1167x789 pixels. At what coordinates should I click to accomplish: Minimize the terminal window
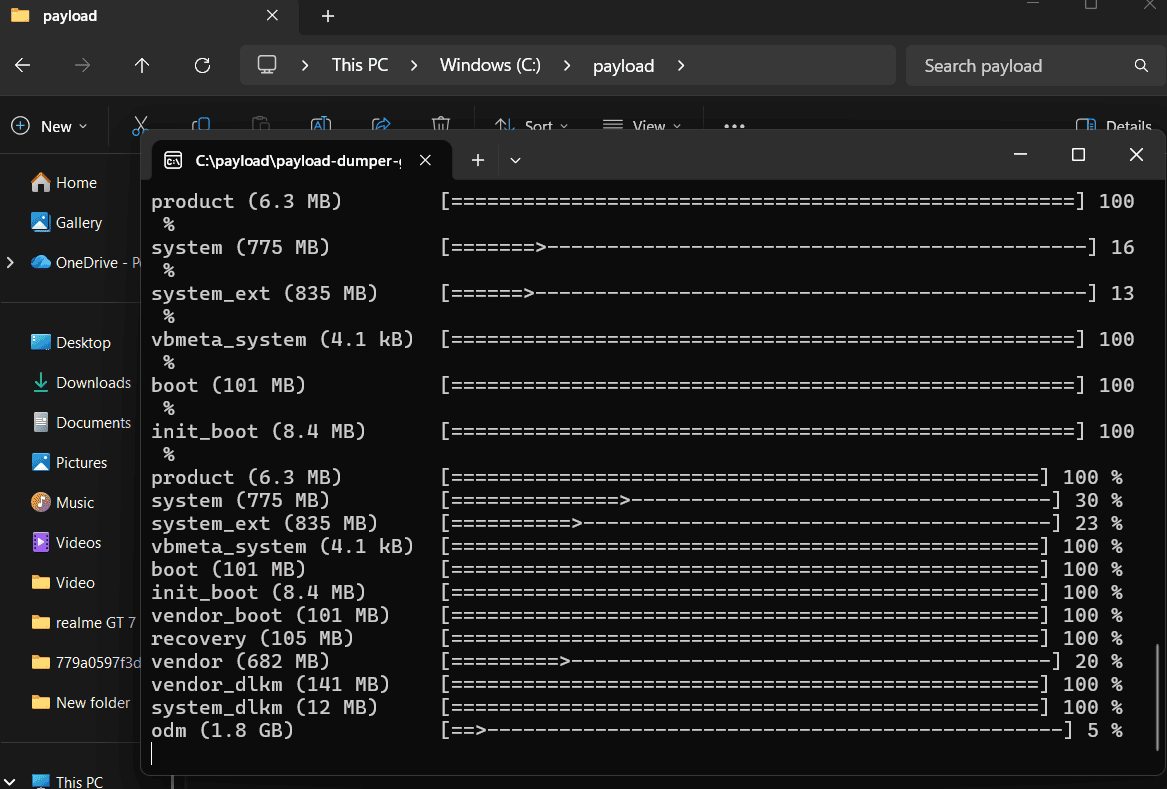point(1020,154)
